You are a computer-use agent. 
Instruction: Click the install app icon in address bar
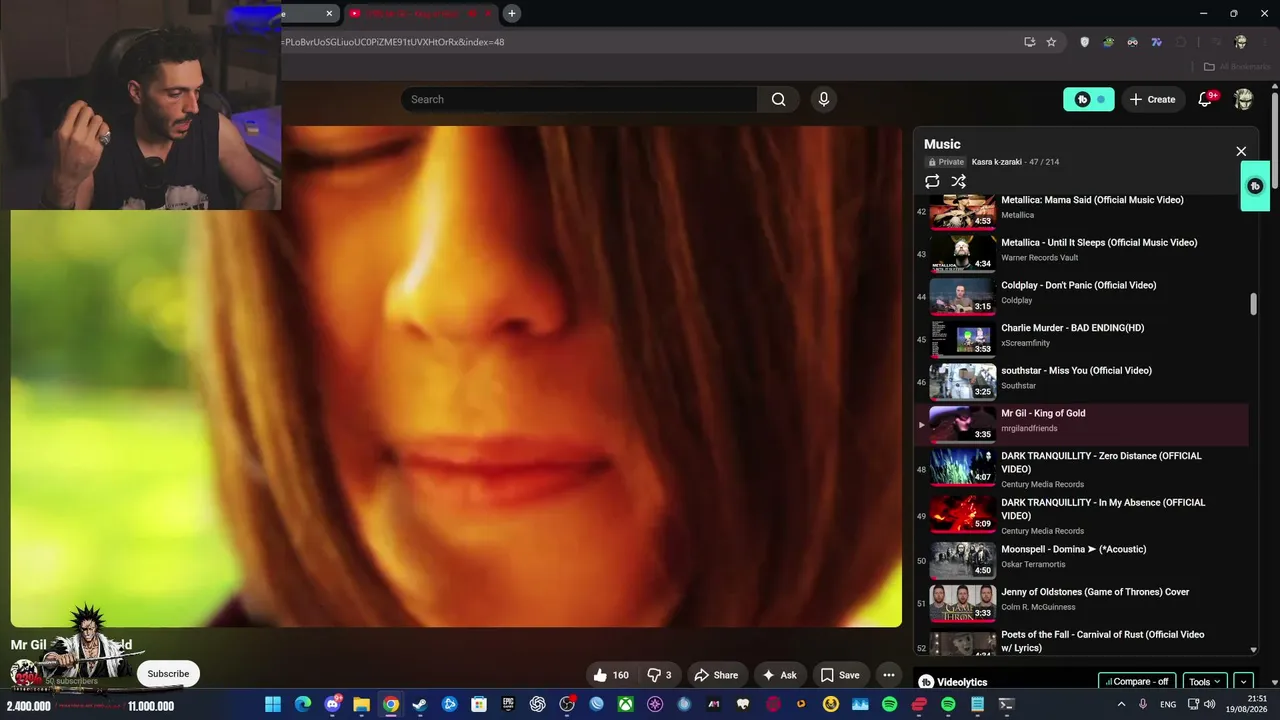click(x=1029, y=42)
